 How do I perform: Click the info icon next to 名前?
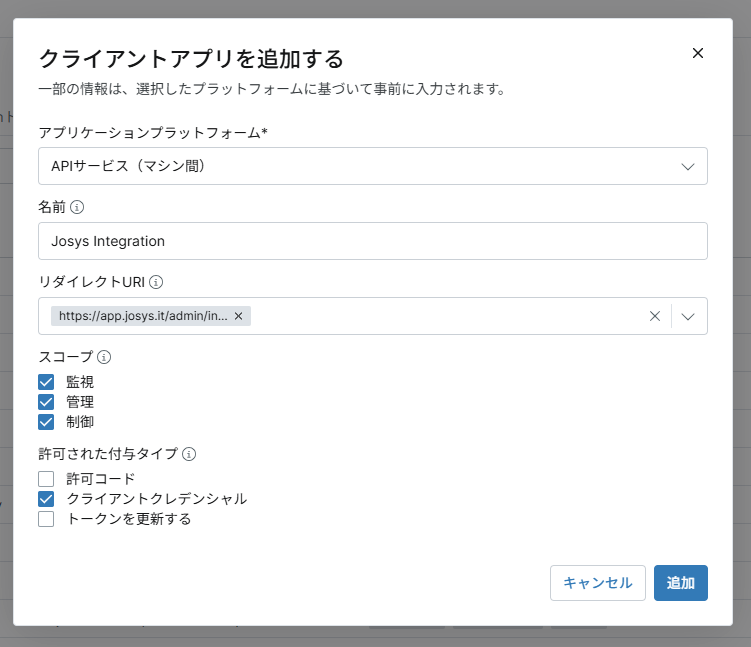(x=77, y=208)
